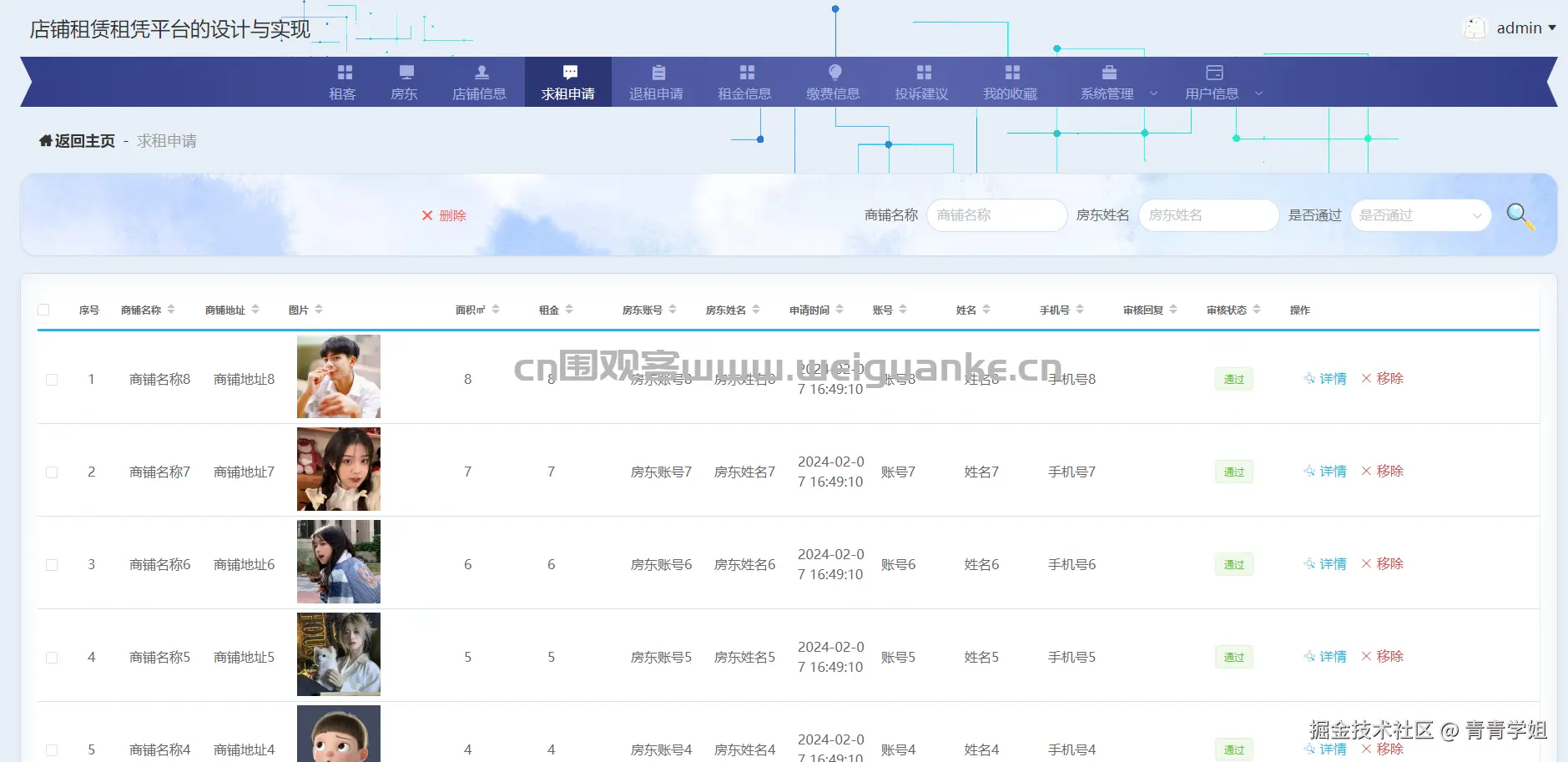Open the 缴费信息 menu label
1568x762 pixels.
tap(833, 93)
